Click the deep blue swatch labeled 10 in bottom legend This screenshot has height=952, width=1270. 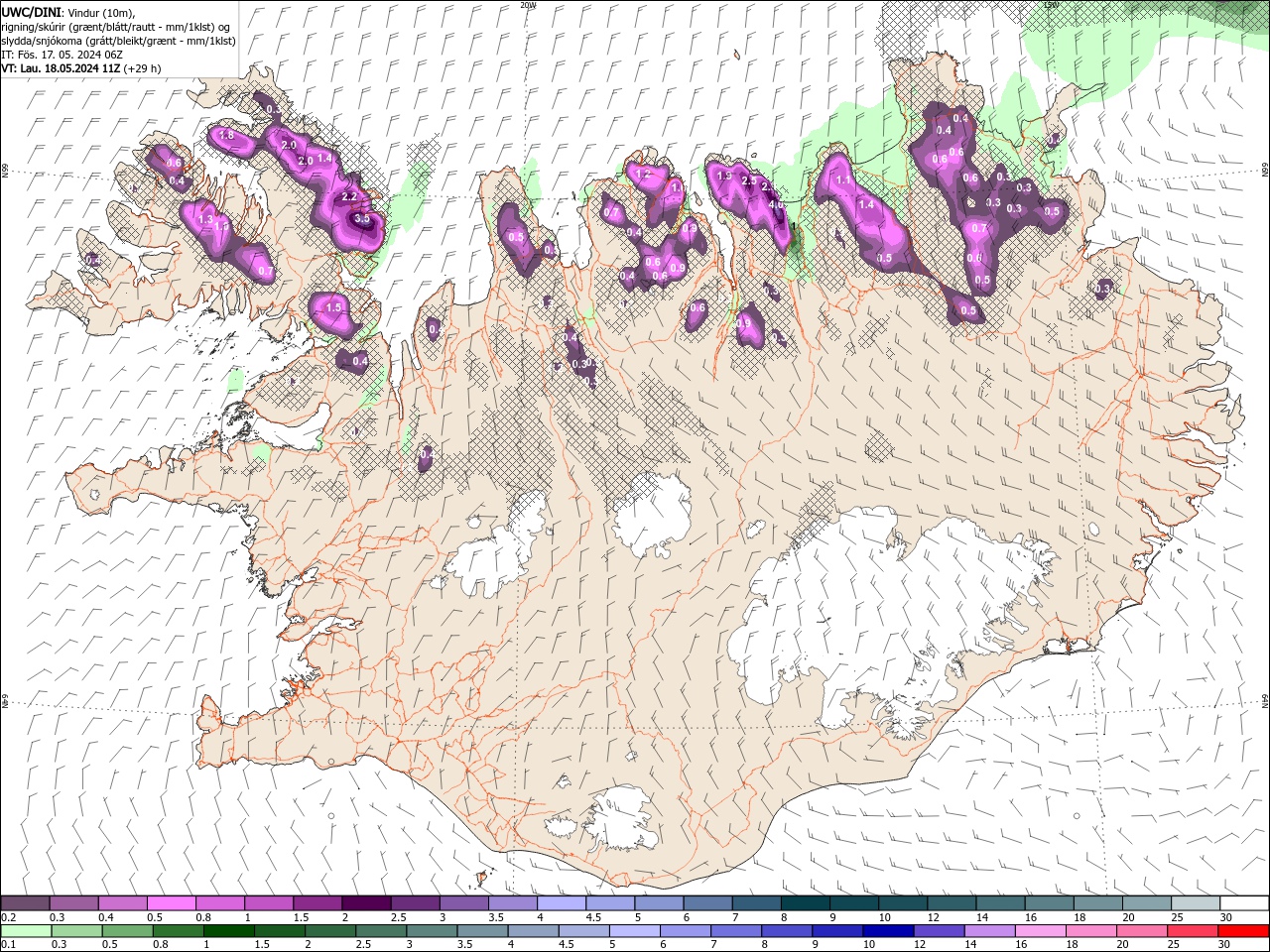888,931
